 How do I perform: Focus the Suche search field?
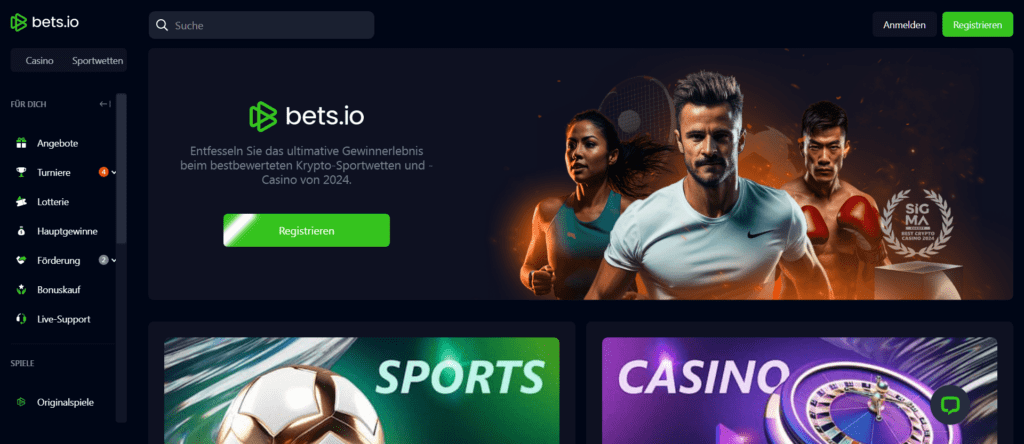pos(261,25)
